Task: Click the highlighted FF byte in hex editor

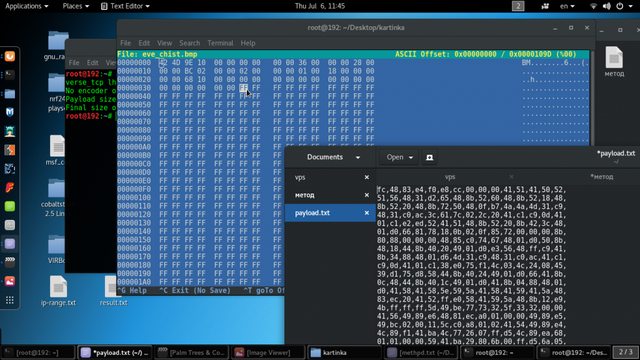Action: coord(243,88)
